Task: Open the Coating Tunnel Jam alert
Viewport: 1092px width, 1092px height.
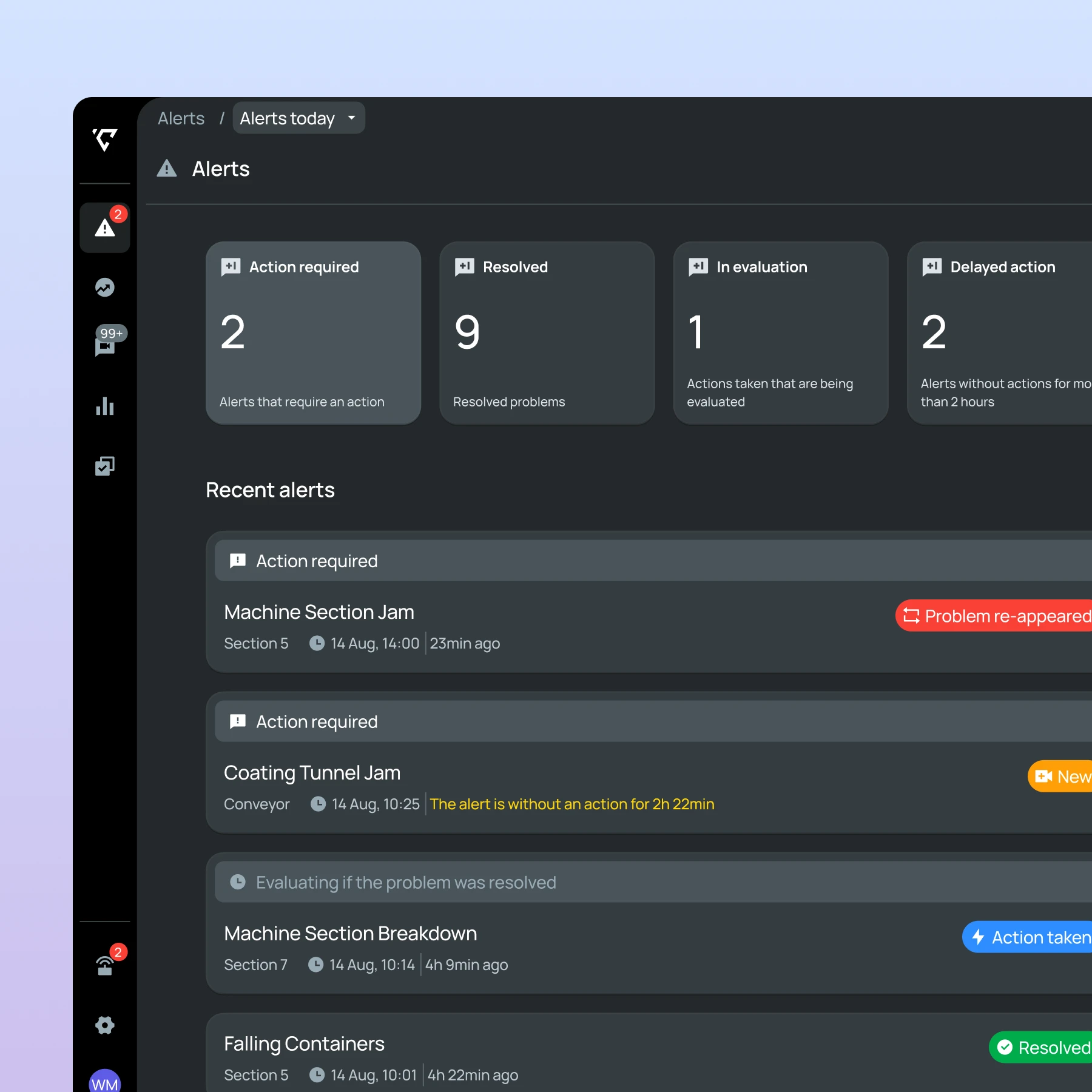Action: point(312,773)
